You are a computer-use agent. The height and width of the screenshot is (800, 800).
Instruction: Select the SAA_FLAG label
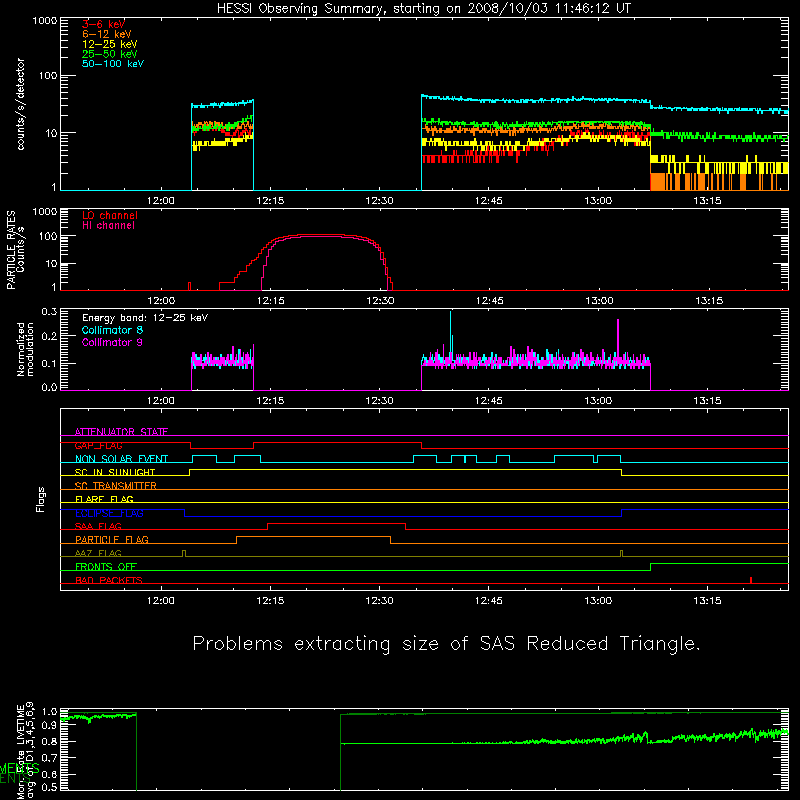coord(98,526)
